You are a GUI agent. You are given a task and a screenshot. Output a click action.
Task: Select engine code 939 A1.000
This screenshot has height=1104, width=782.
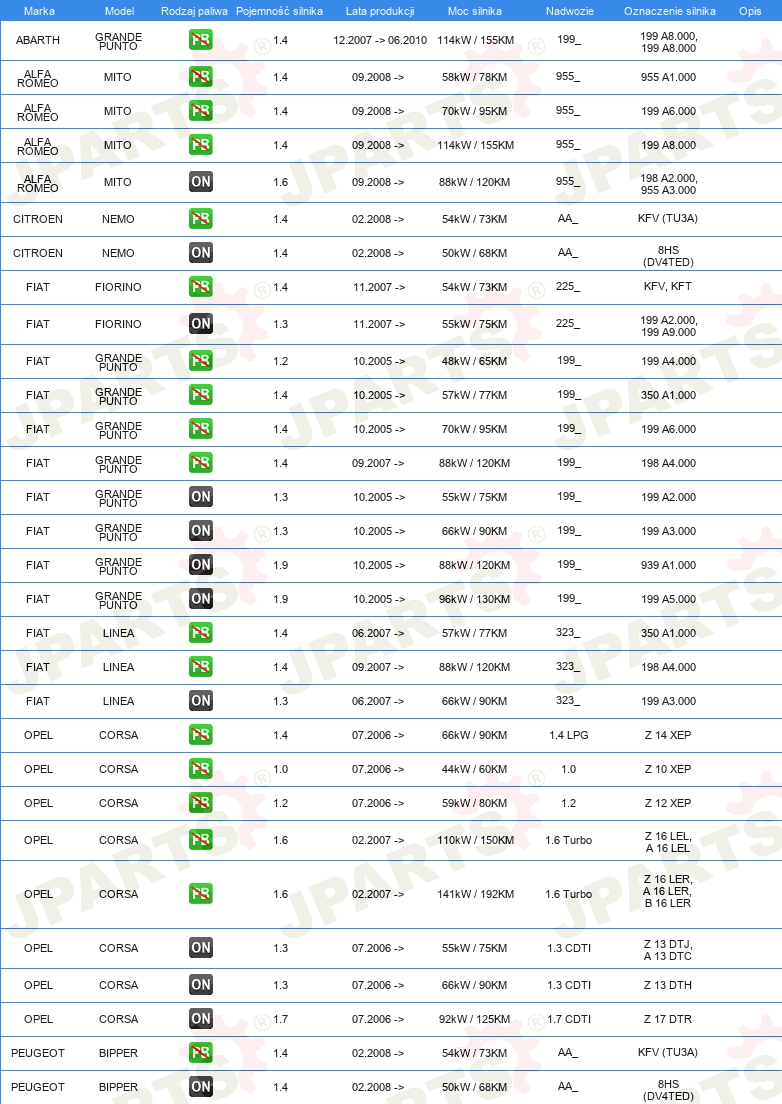669,565
